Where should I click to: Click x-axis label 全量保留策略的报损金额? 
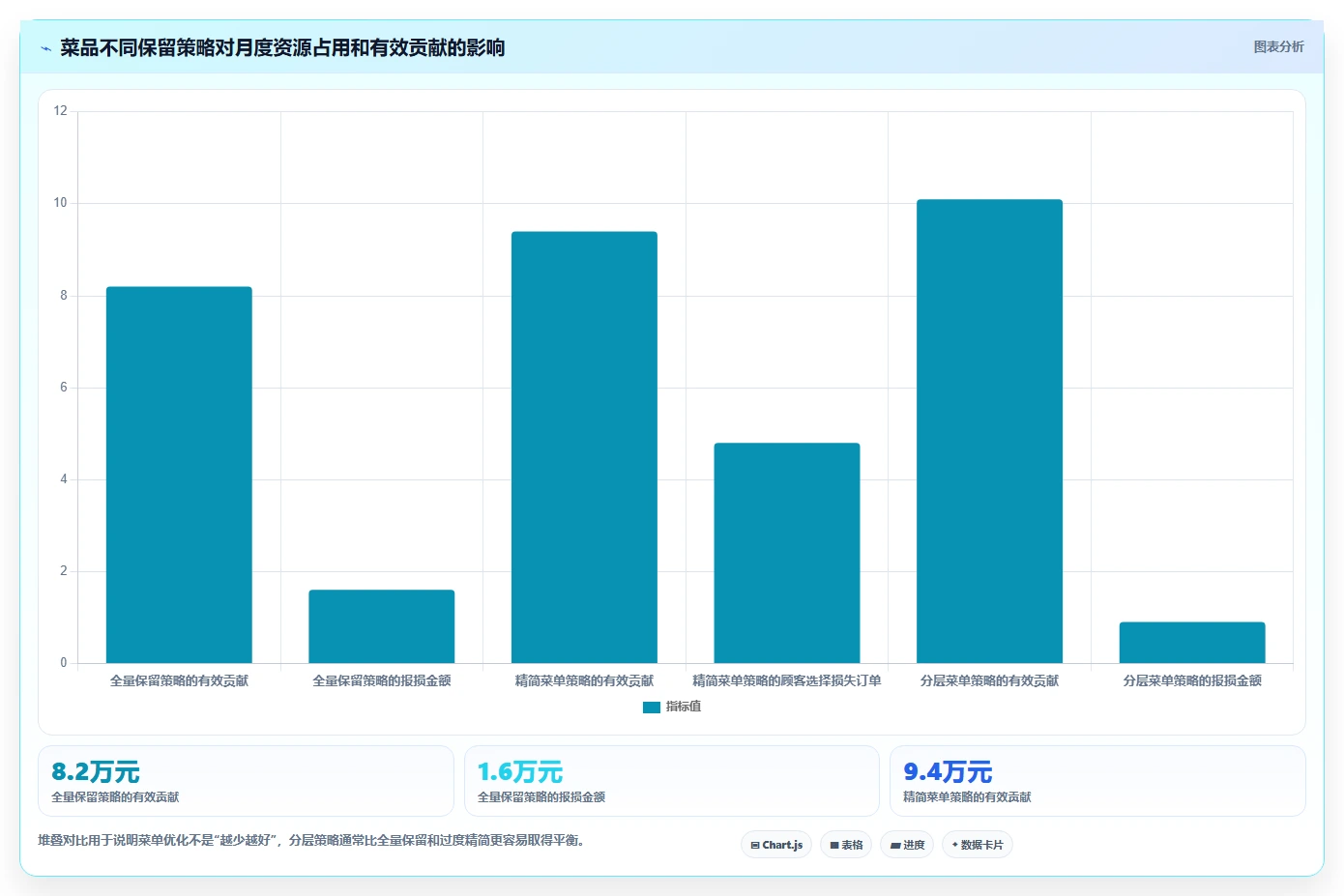point(382,680)
